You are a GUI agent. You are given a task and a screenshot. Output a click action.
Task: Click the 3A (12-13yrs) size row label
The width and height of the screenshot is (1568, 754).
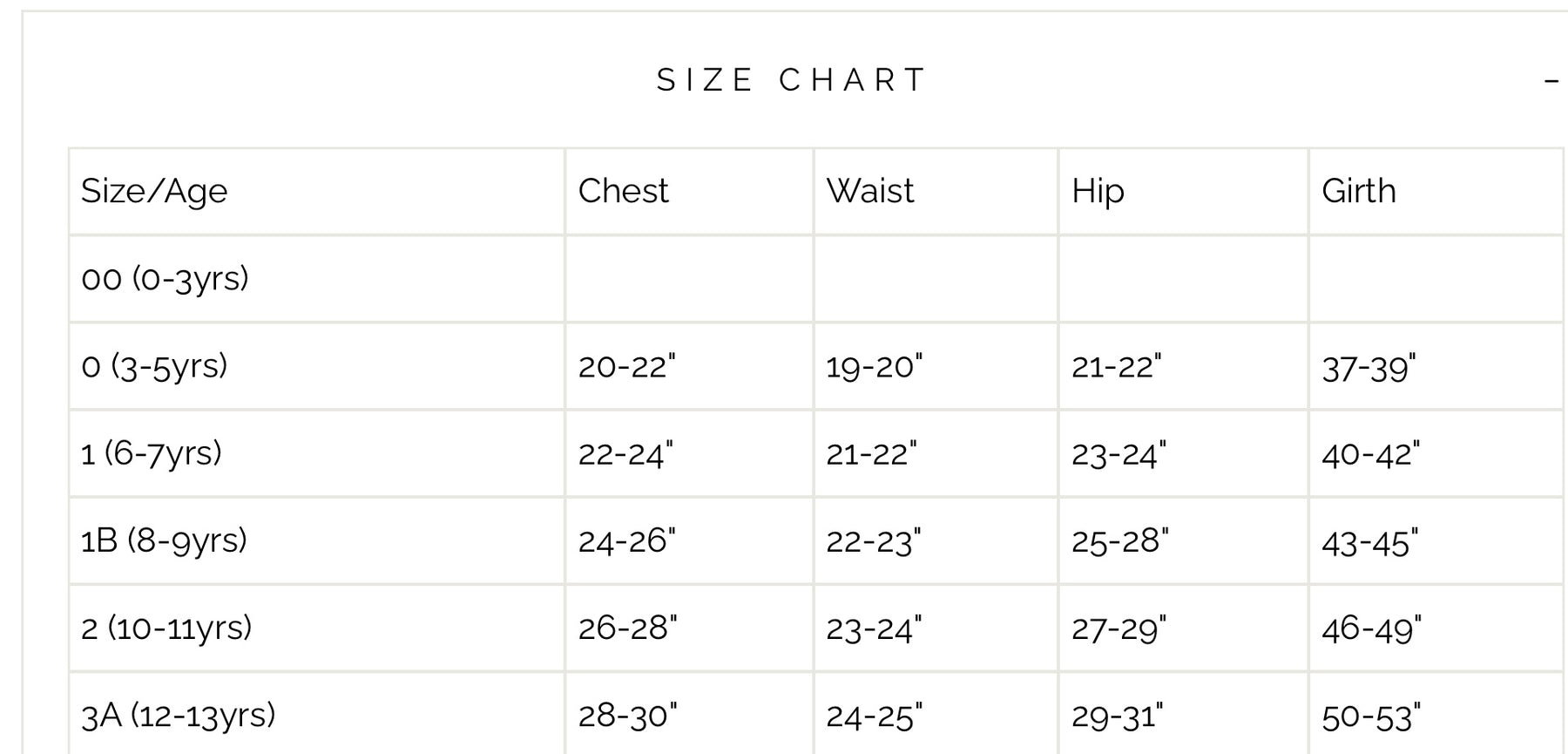178,715
